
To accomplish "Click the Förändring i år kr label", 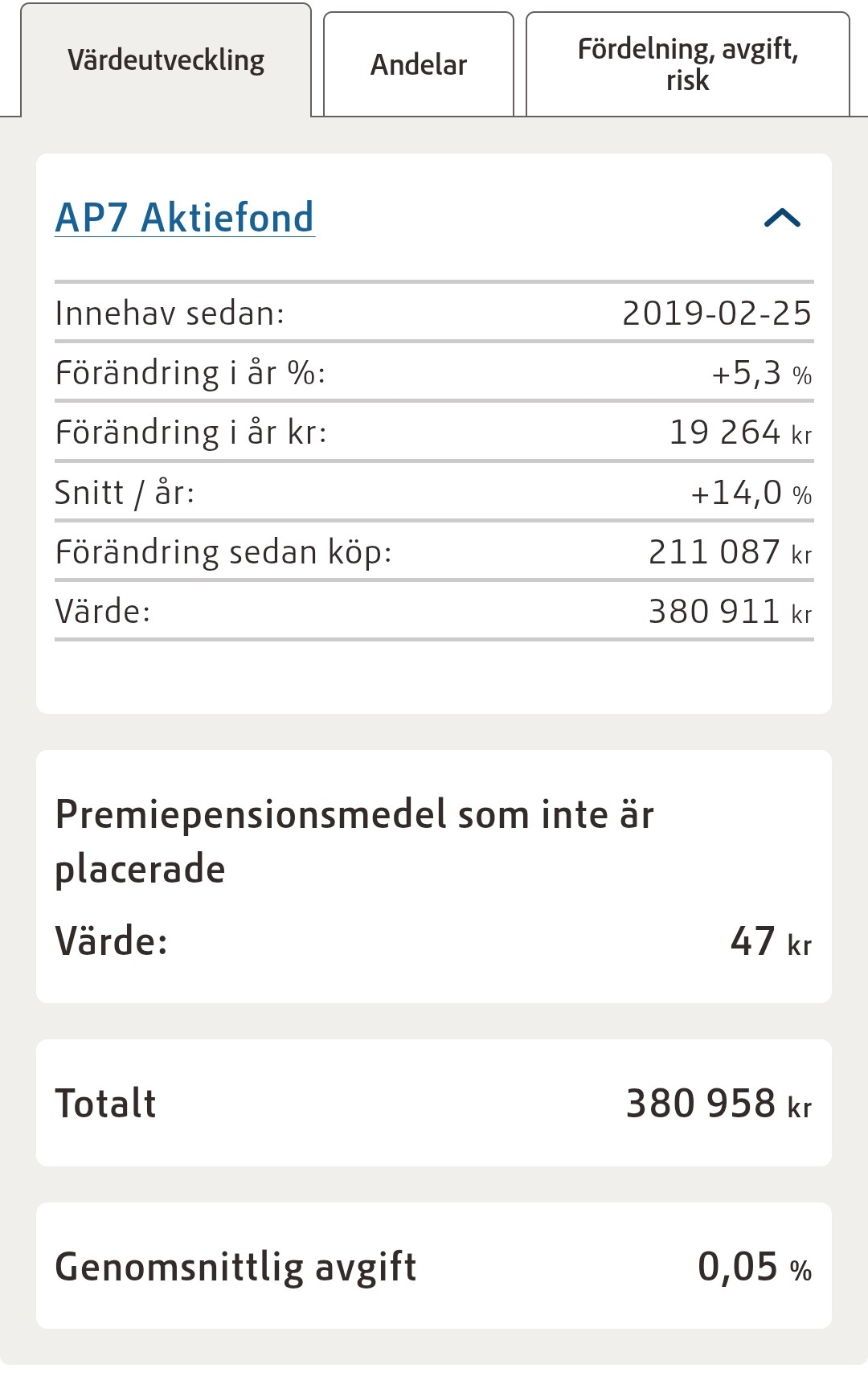I will [x=191, y=432].
